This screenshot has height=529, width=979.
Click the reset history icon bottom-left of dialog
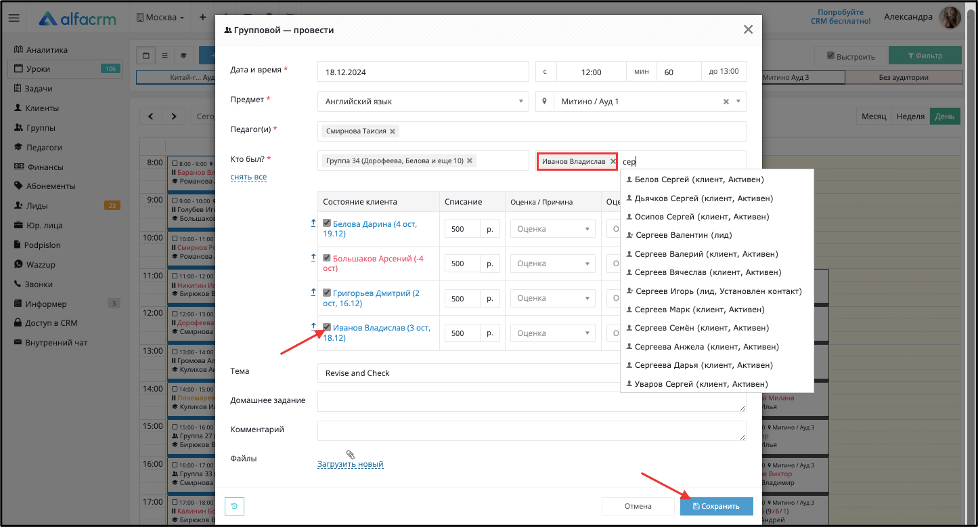tap(234, 507)
